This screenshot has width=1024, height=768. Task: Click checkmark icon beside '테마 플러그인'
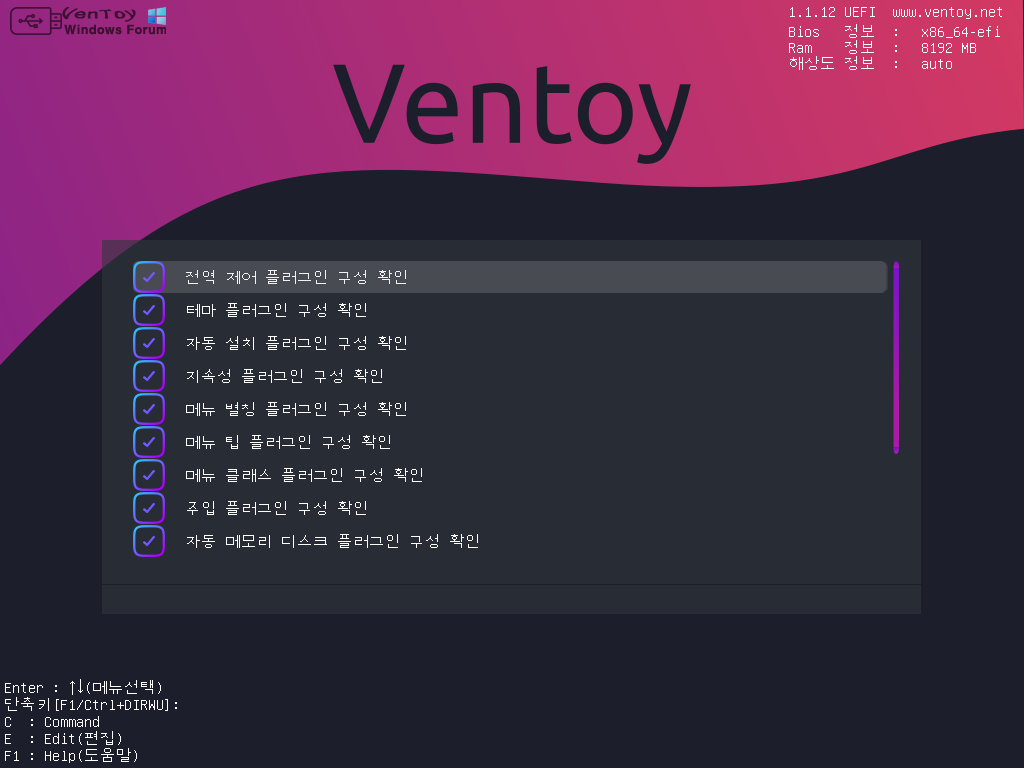click(149, 310)
